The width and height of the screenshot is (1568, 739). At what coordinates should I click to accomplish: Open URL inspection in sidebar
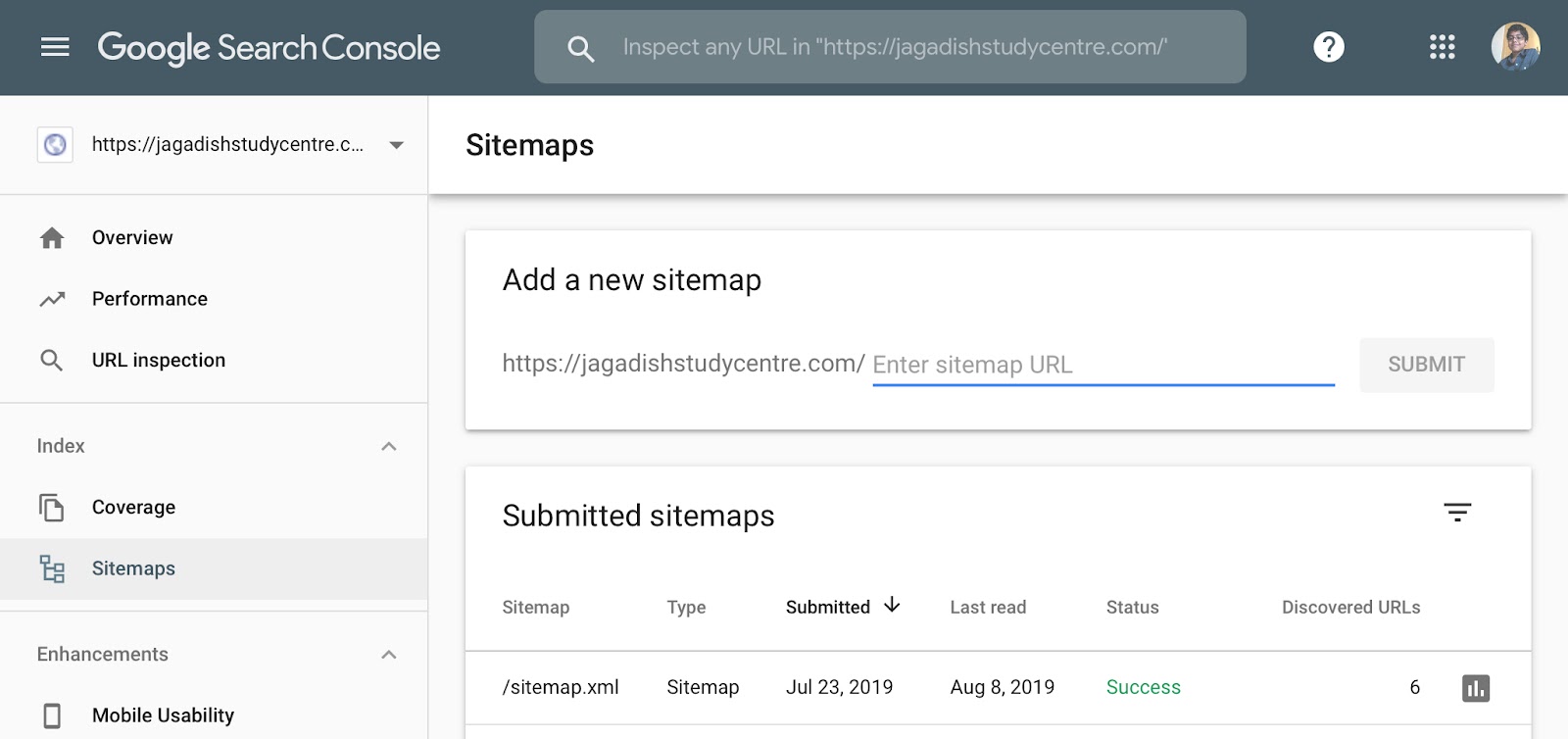pos(158,361)
